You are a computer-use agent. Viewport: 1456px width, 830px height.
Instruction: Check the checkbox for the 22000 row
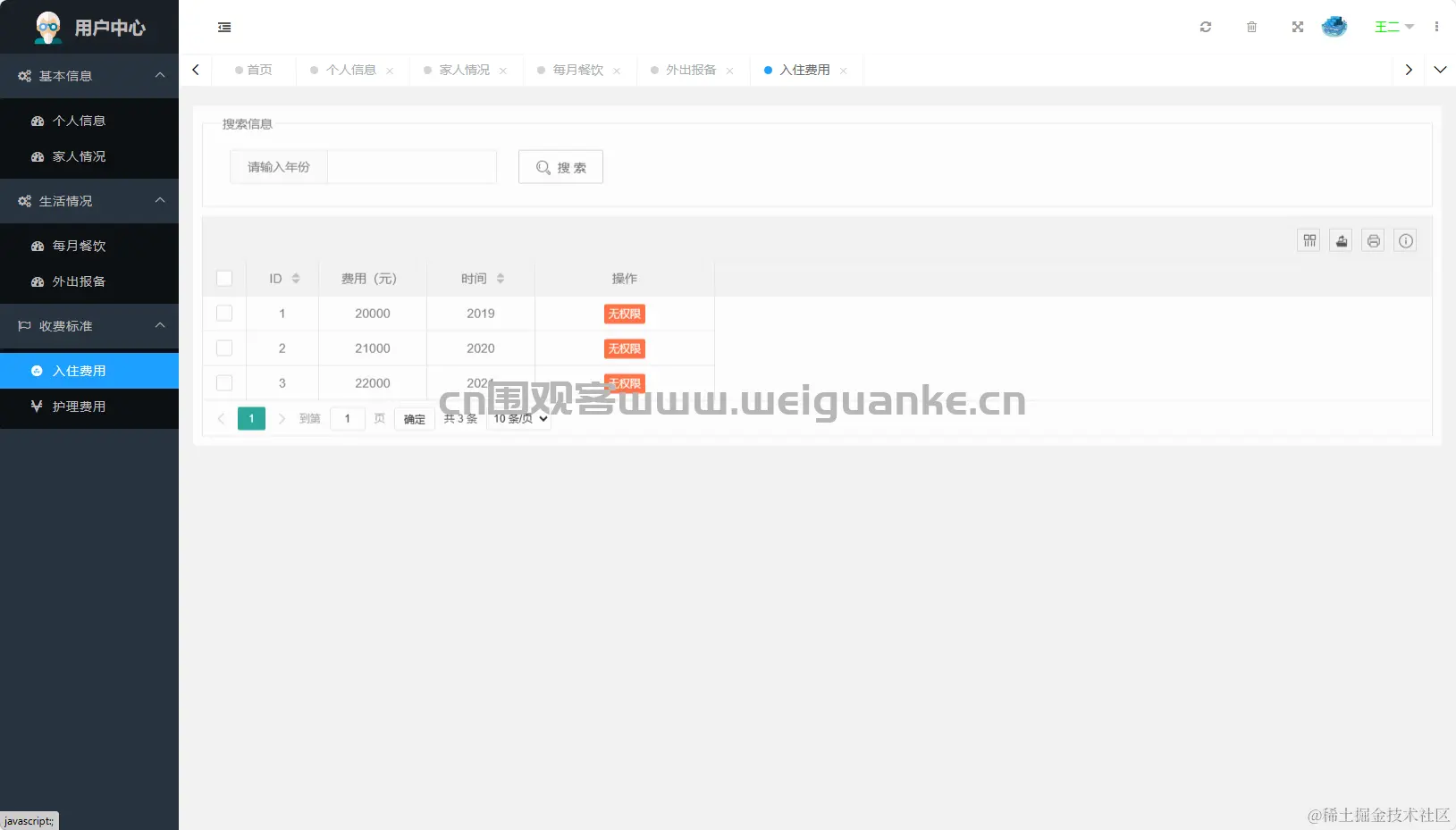coord(224,383)
